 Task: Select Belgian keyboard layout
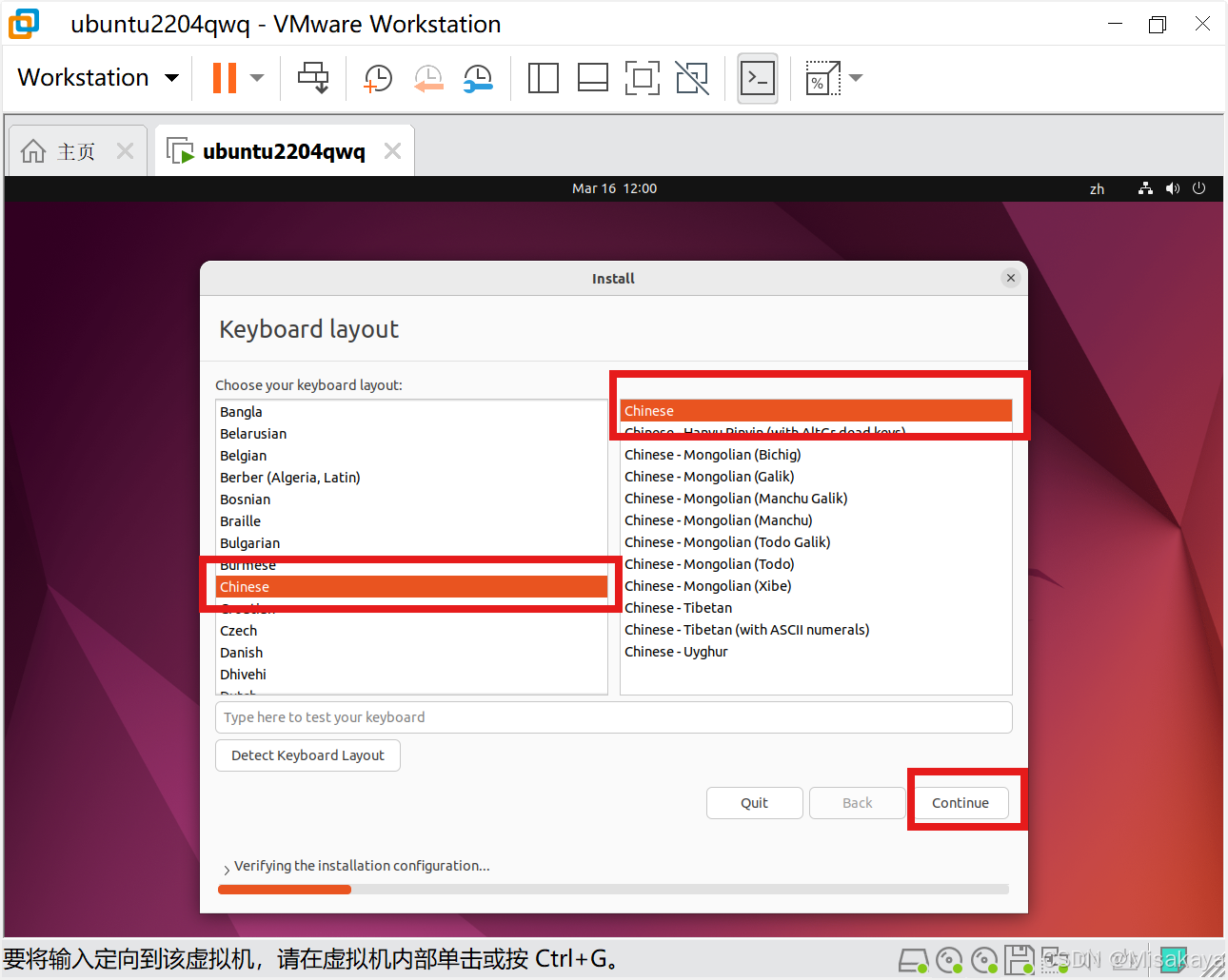pos(411,456)
